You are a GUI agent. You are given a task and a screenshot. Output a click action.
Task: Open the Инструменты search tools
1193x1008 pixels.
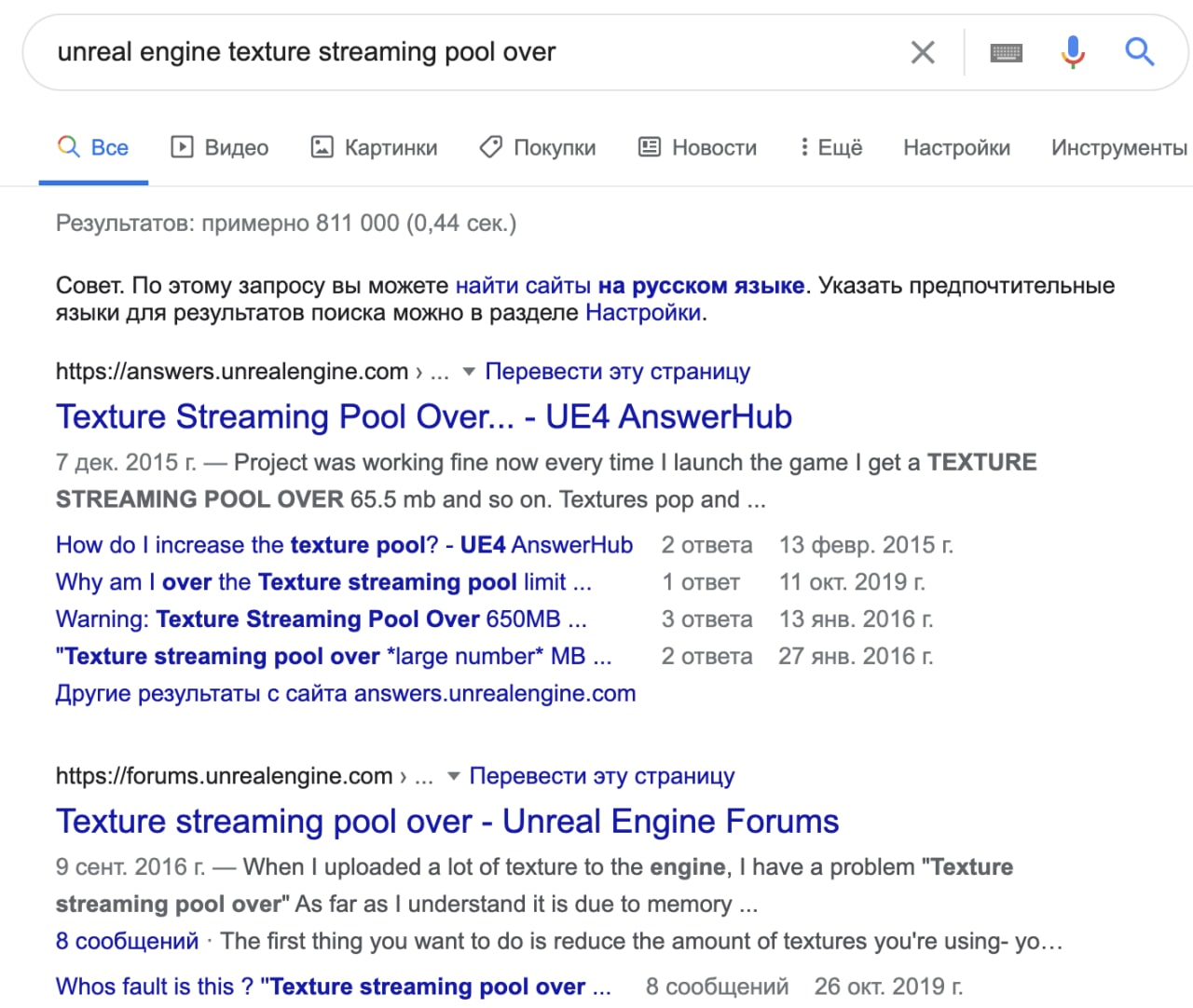point(1119,147)
